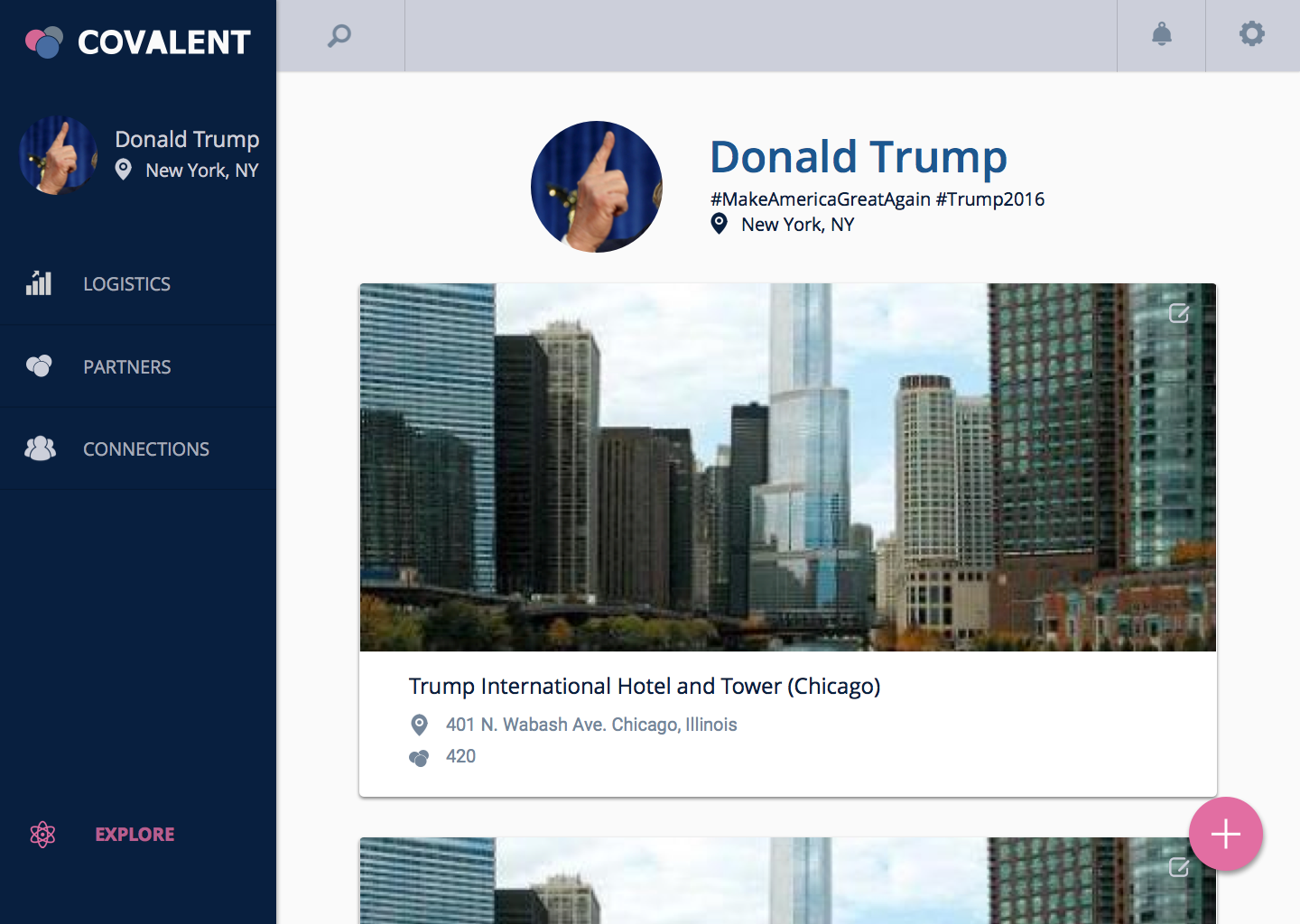Click the 401 N. Wabash Ave. address
This screenshot has width=1300, height=924.
pos(591,725)
